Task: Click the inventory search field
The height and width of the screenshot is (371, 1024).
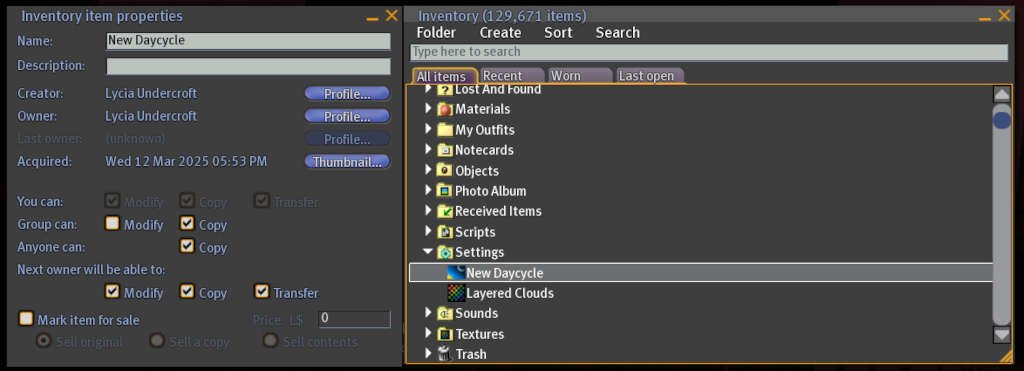Action: pyautogui.click(x=709, y=52)
